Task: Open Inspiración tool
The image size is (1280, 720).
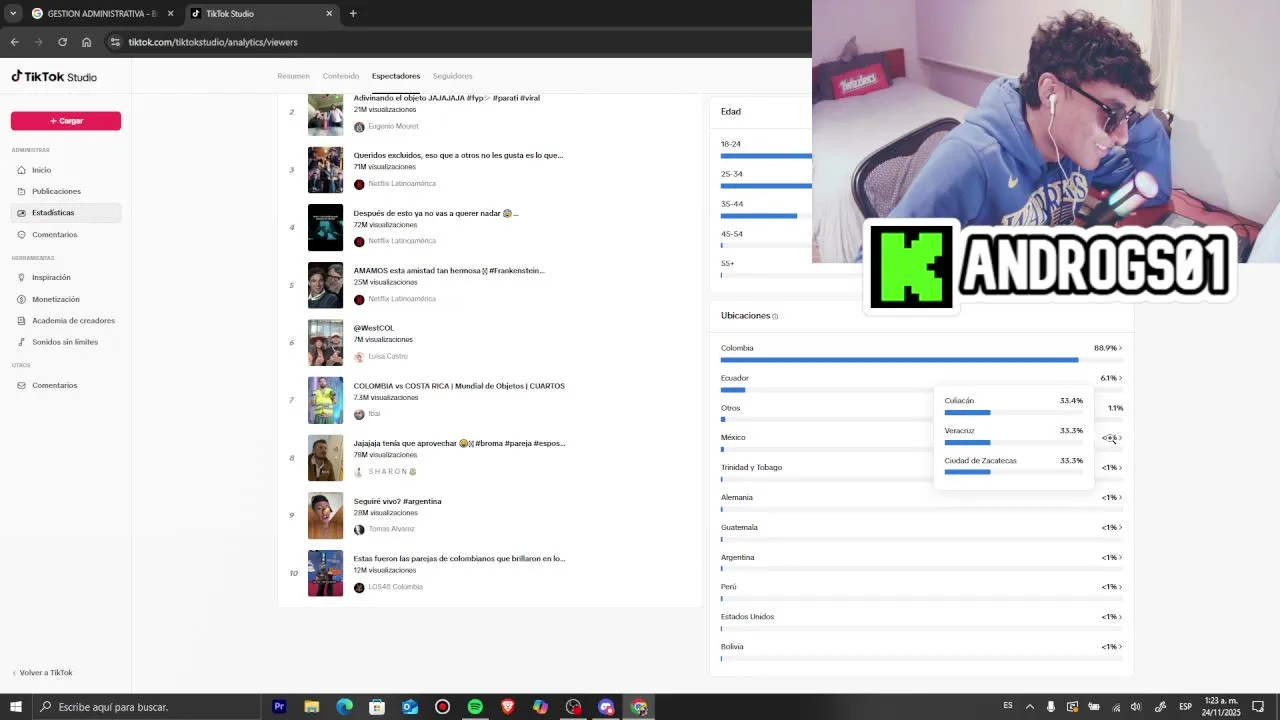Action: click(65, 277)
